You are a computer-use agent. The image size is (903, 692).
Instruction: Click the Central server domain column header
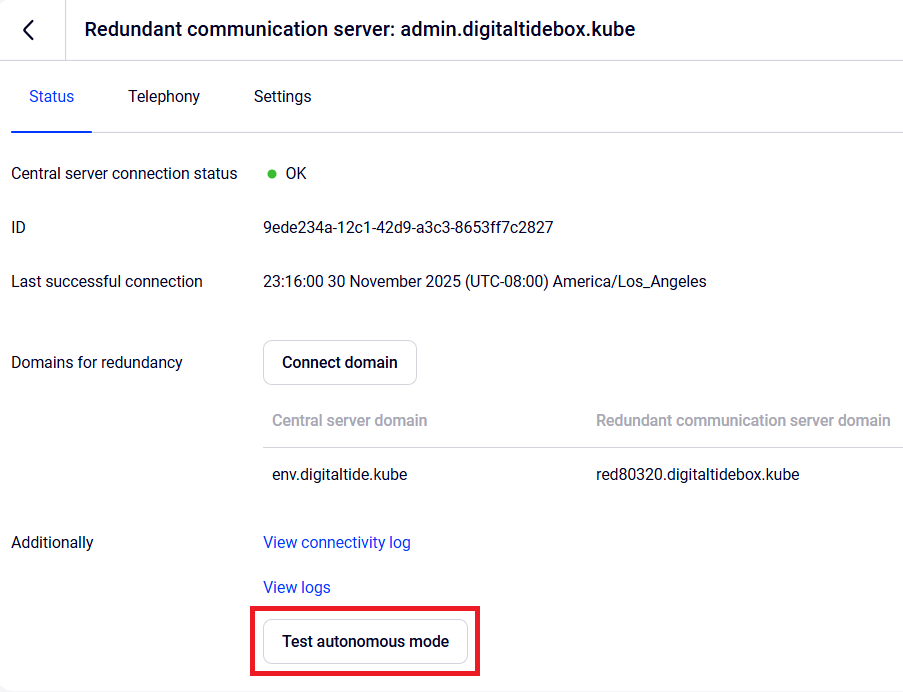click(x=350, y=421)
